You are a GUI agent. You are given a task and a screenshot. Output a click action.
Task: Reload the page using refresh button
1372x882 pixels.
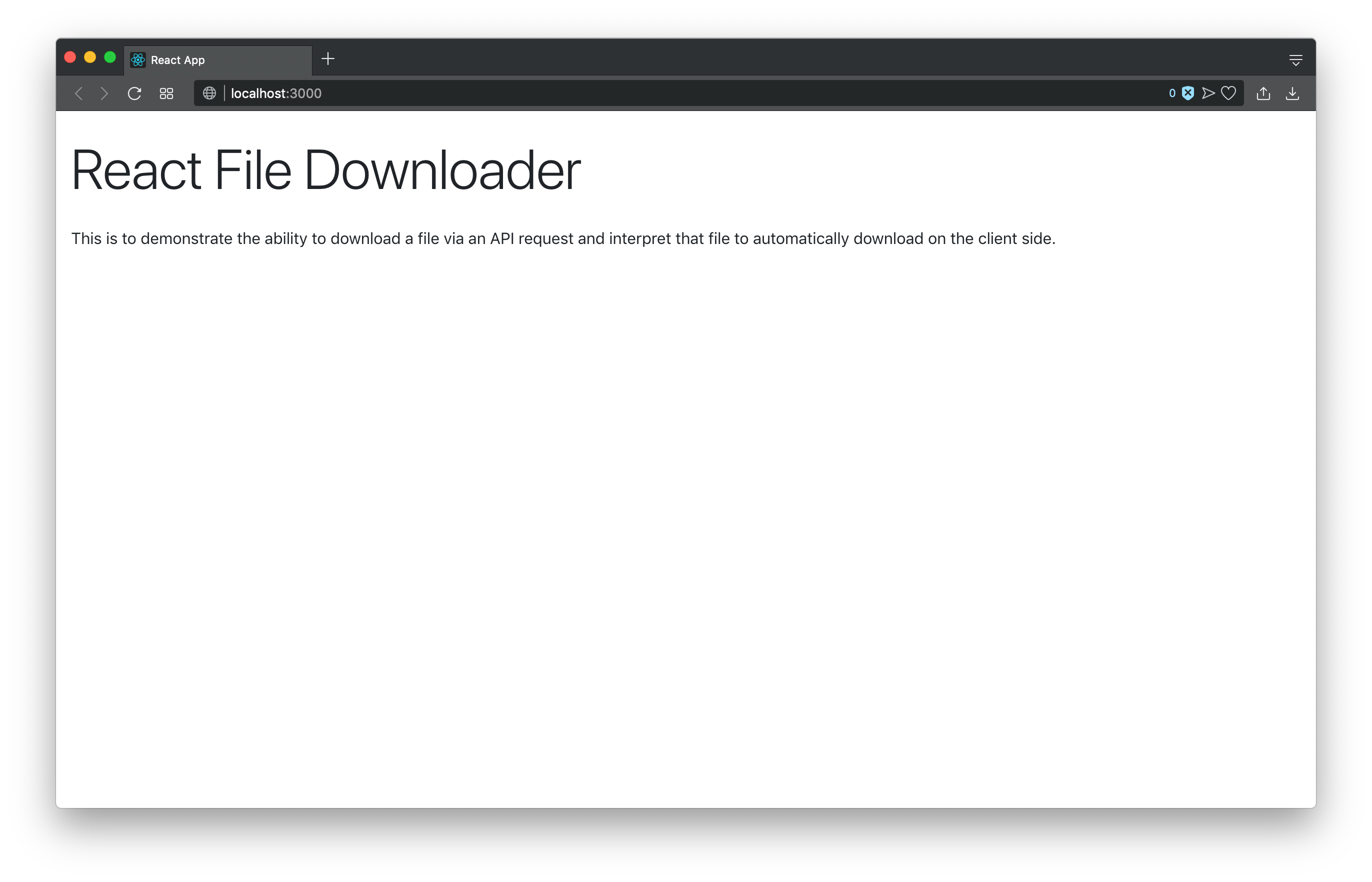135,93
